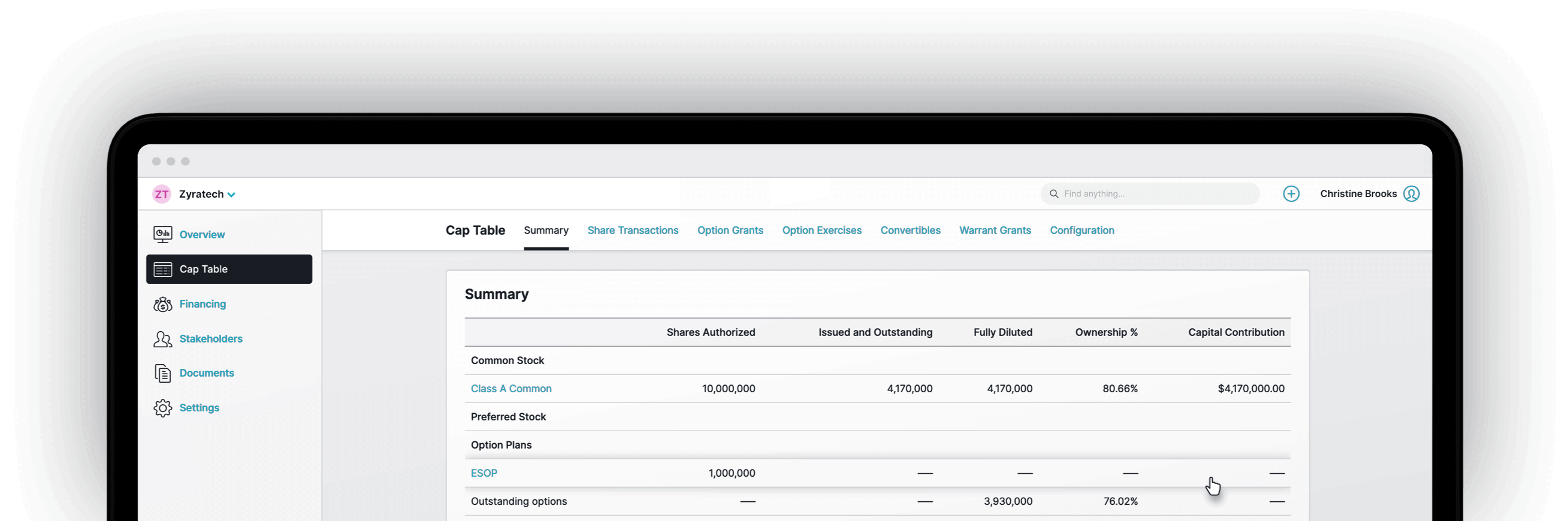Click the ZT company avatar icon

tap(161, 194)
